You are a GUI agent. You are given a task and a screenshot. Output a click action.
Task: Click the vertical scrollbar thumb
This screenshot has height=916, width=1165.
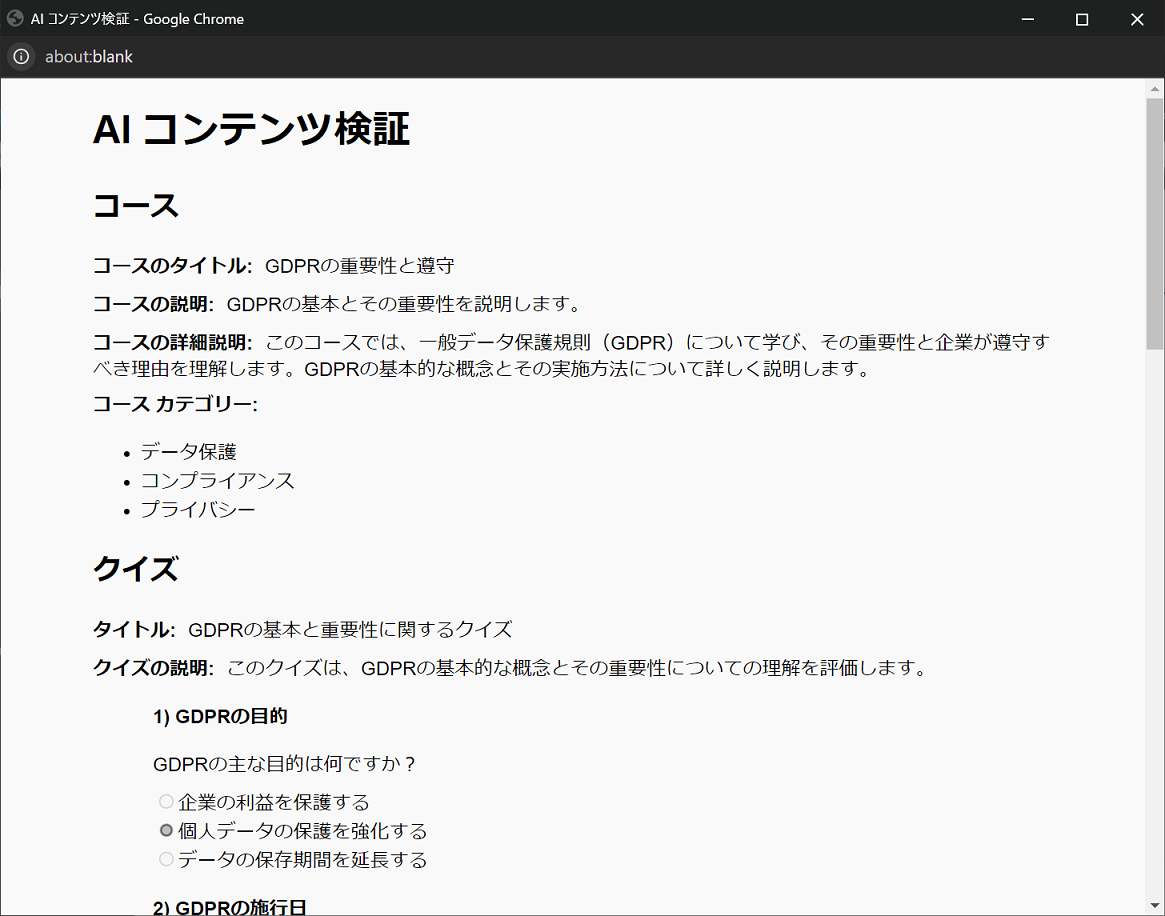tap(1155, 223)
